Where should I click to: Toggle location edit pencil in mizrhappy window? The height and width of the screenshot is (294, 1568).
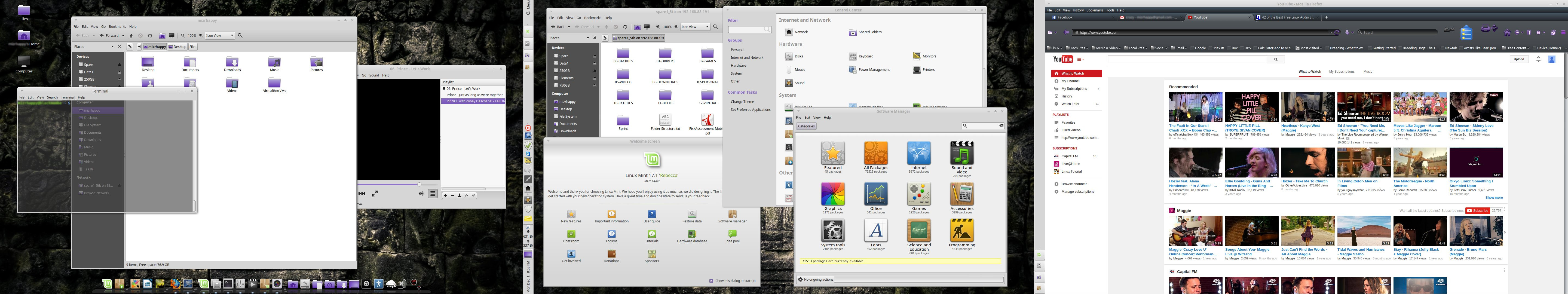click(130, 46)
